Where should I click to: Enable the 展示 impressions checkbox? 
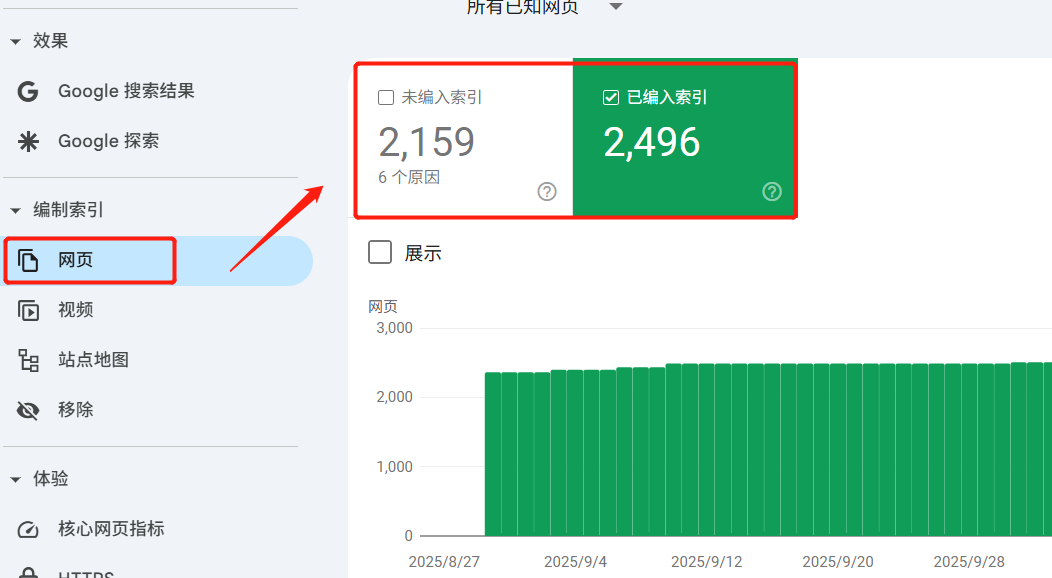pos(379,252)
